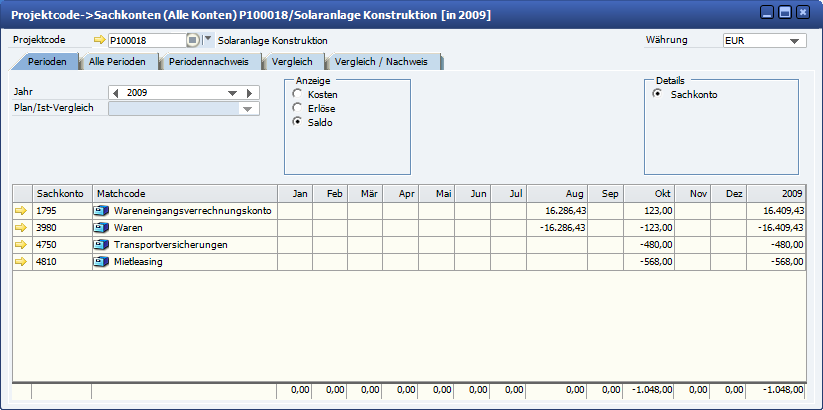Select the Transportversicherungen row text
Screen dimensions: 823x410
tap(171, 245)
